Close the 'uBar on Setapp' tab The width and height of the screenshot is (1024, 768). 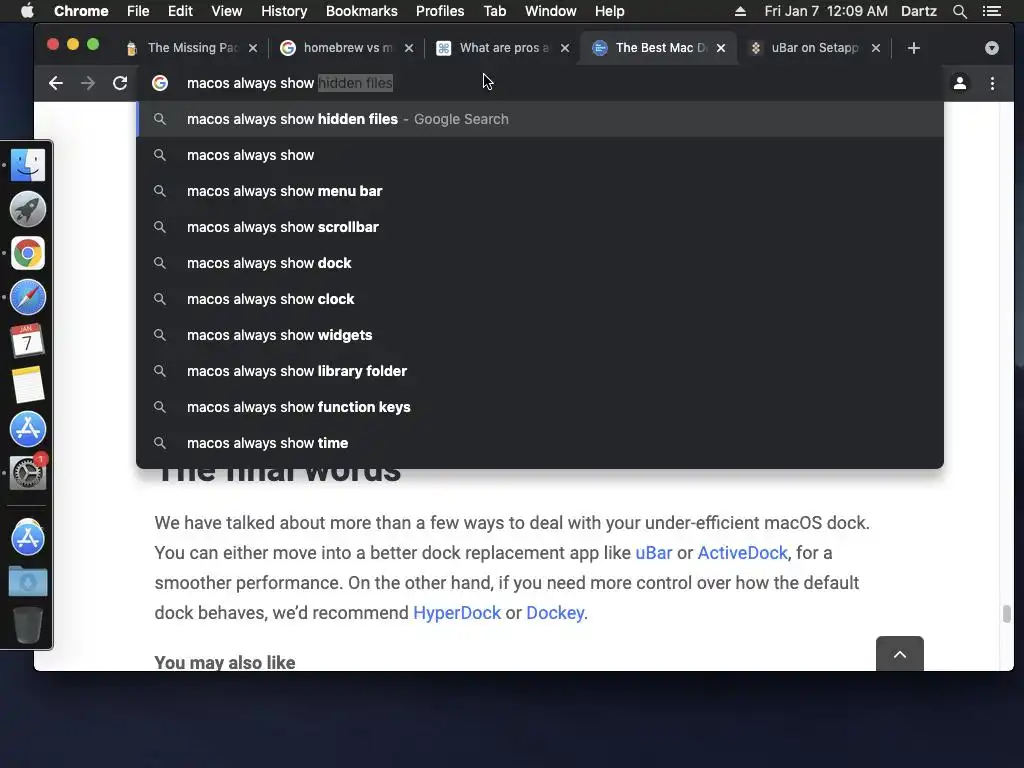pos(876,48)
